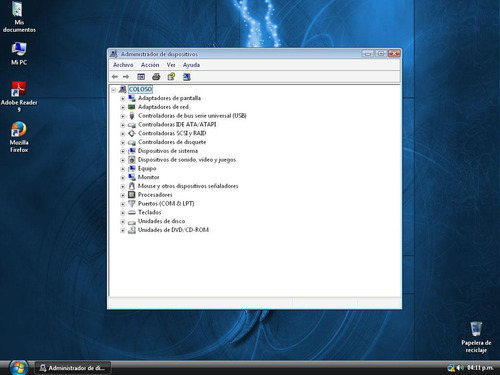Select the Adobe Reader 9 desktop shortcut
The width and height of the screenshot is (500, 375).
tap(19, 97)
